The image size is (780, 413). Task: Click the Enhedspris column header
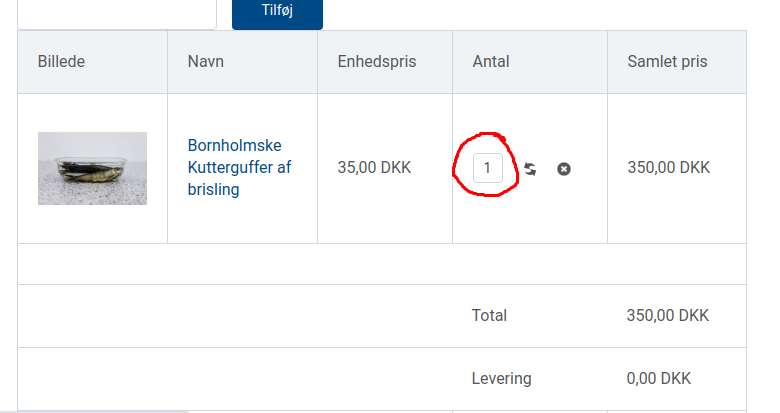click(x=377, y=61)
